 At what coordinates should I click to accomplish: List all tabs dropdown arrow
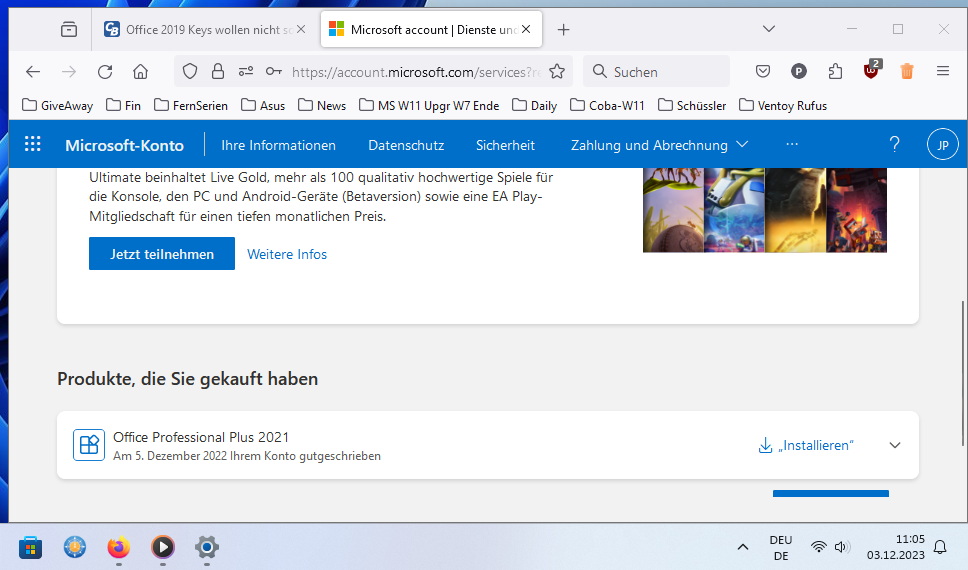[769, 29]
